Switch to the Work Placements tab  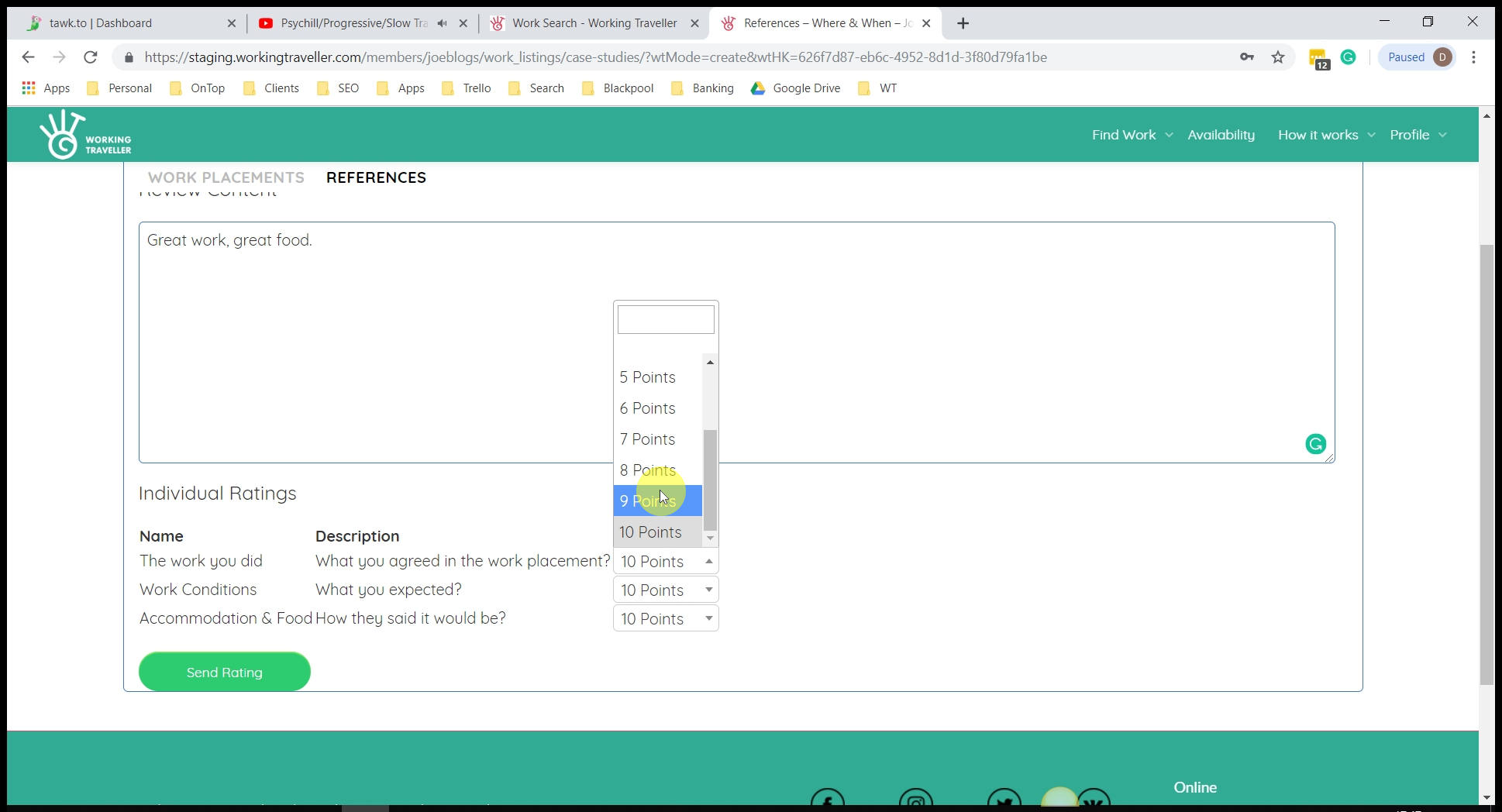pyautogui.click(x=226, y=177)
